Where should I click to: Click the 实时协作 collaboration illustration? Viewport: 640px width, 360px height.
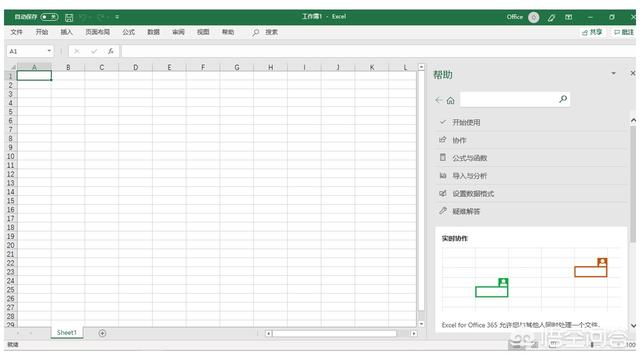click(531, 279)
